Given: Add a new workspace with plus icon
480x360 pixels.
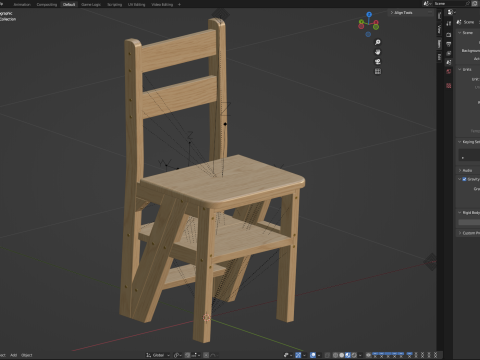Looking at the screenshot, I should pos(179,4).
